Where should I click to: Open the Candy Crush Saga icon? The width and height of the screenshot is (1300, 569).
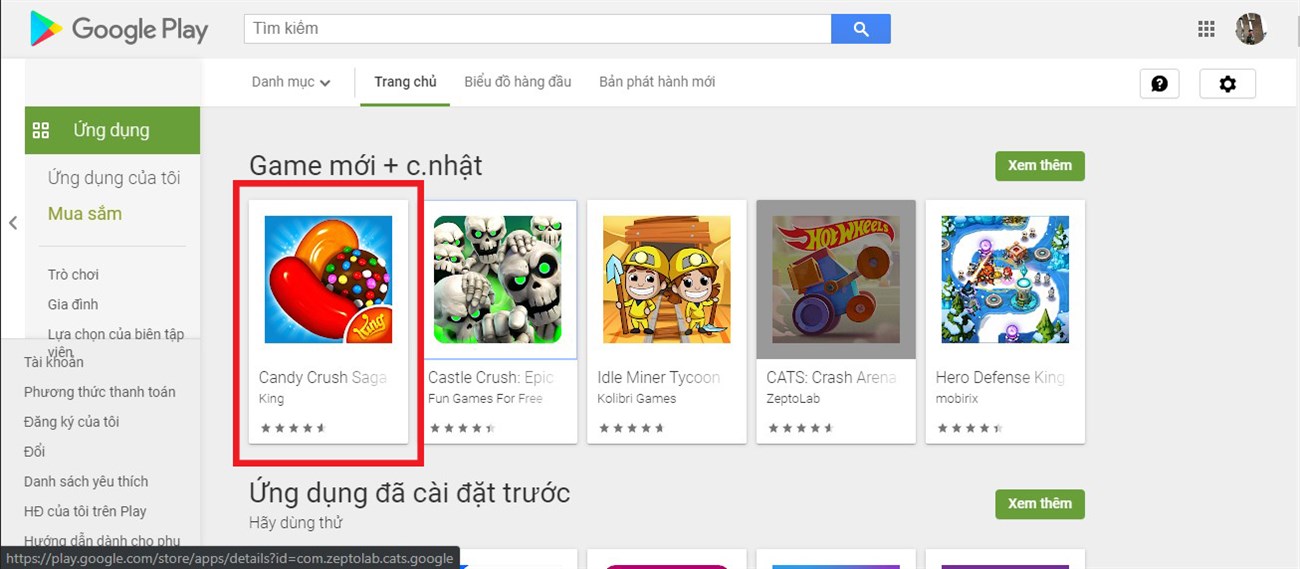pyautogui.click(x=328, y=280)
